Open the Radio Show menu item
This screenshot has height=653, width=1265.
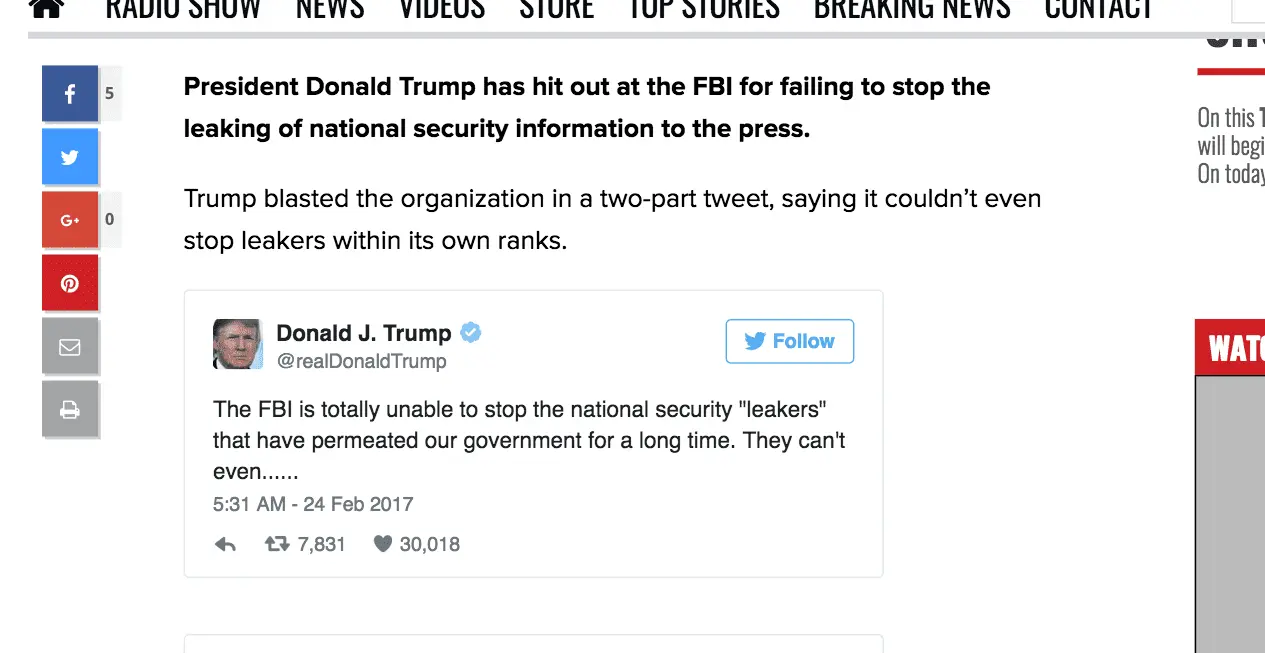click(183, 8)
